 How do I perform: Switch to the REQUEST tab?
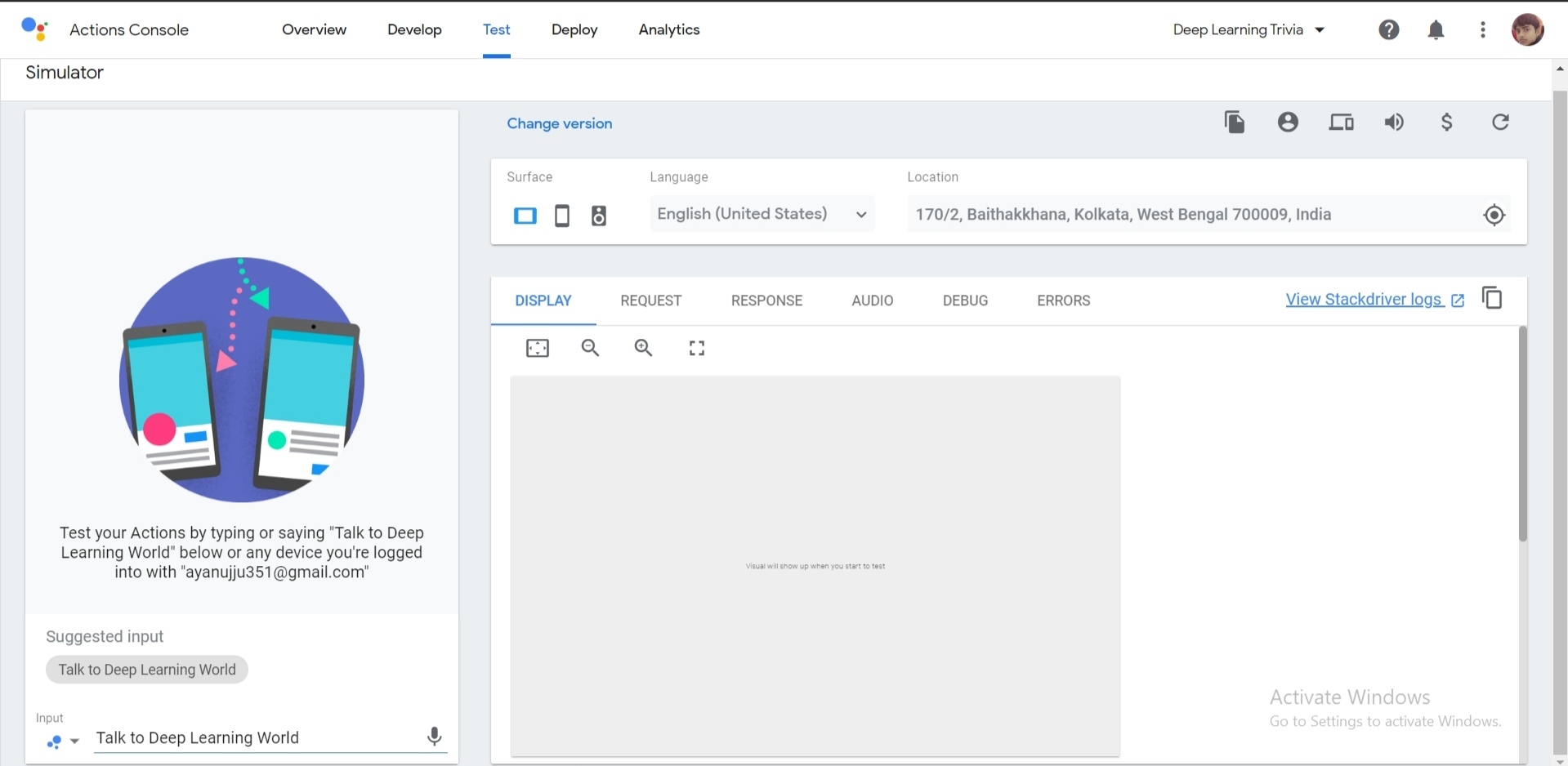(x=650, y=301)
